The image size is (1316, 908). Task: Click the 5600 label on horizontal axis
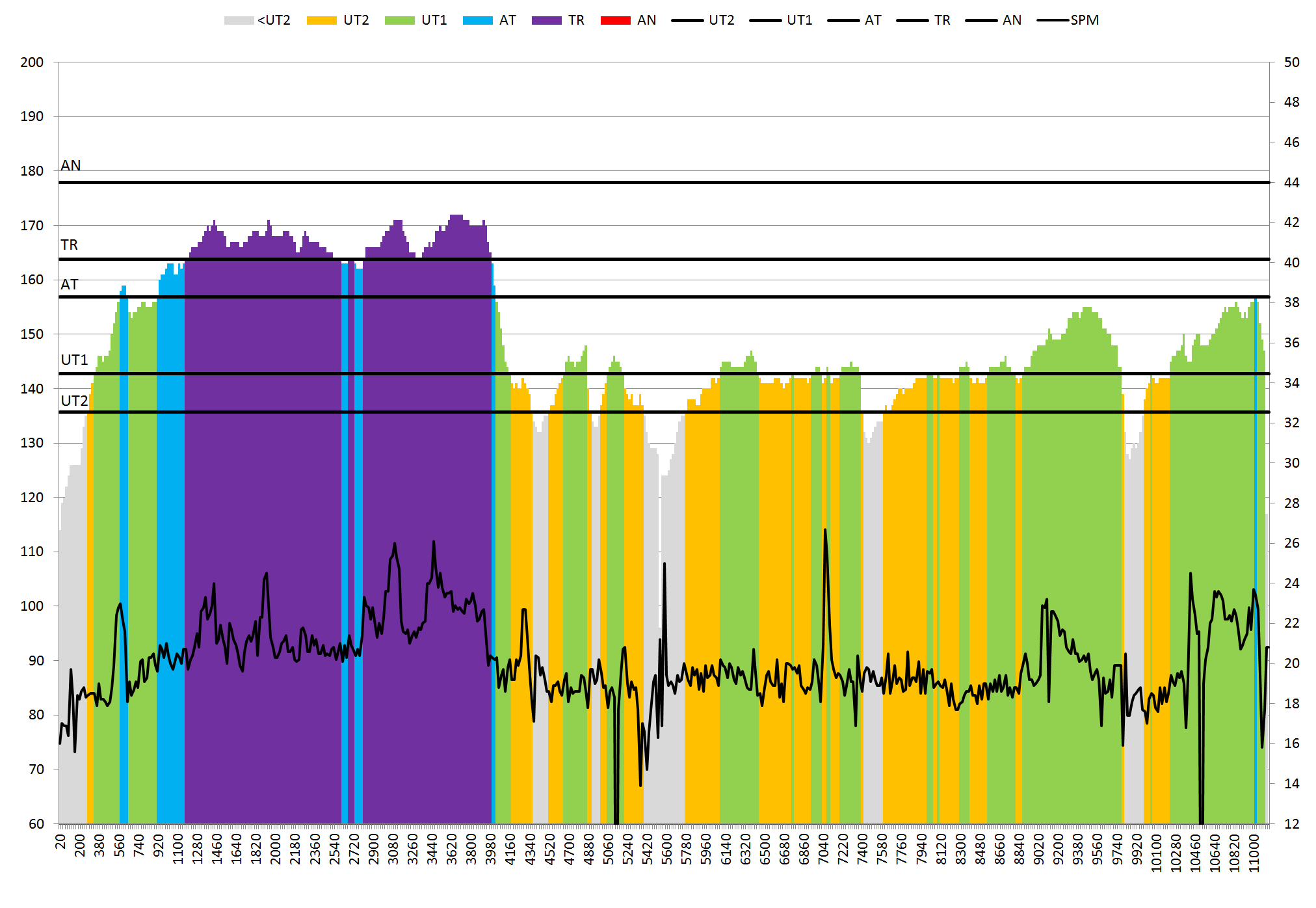667,849
